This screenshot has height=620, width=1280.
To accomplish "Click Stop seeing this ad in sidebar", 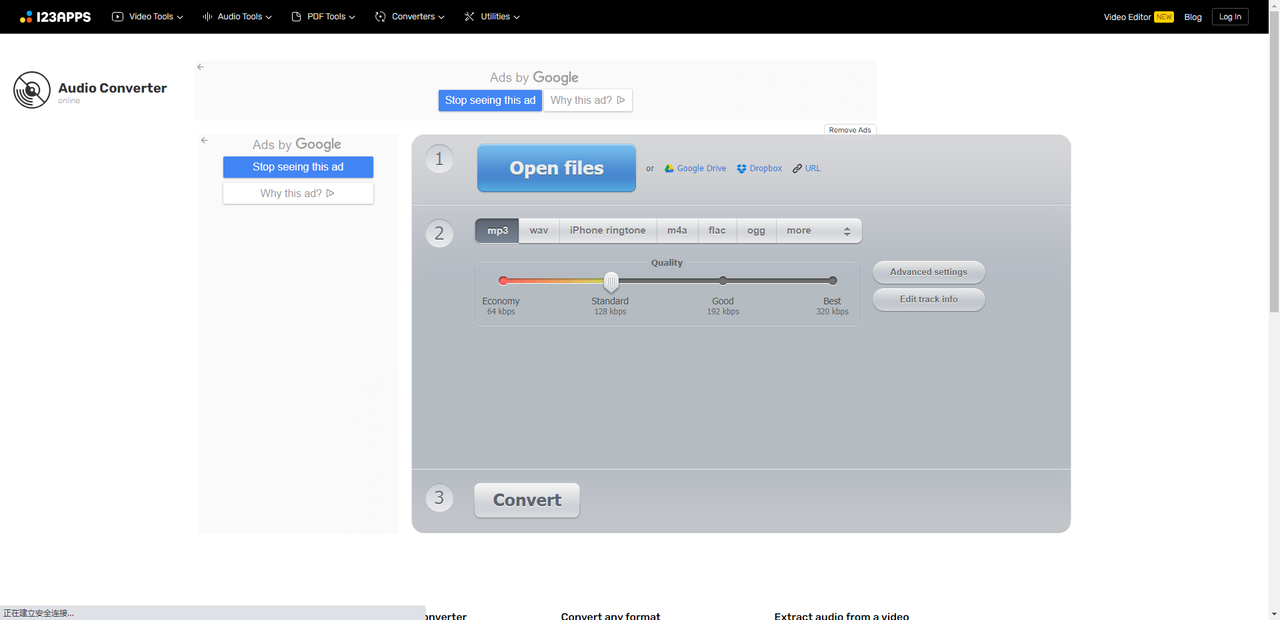I will (x=298, y=167).
